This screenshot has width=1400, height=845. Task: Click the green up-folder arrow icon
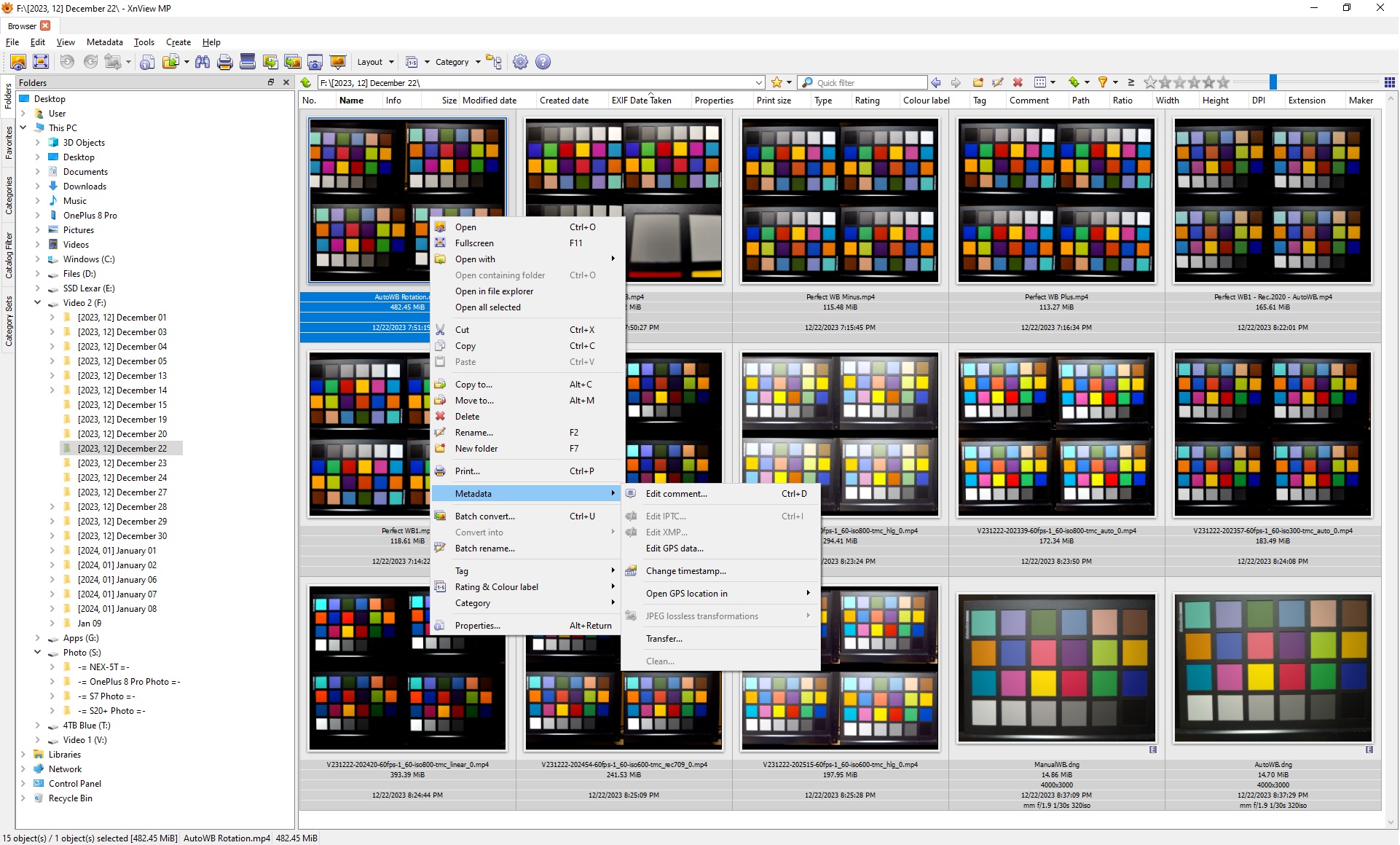click(306, 82)
